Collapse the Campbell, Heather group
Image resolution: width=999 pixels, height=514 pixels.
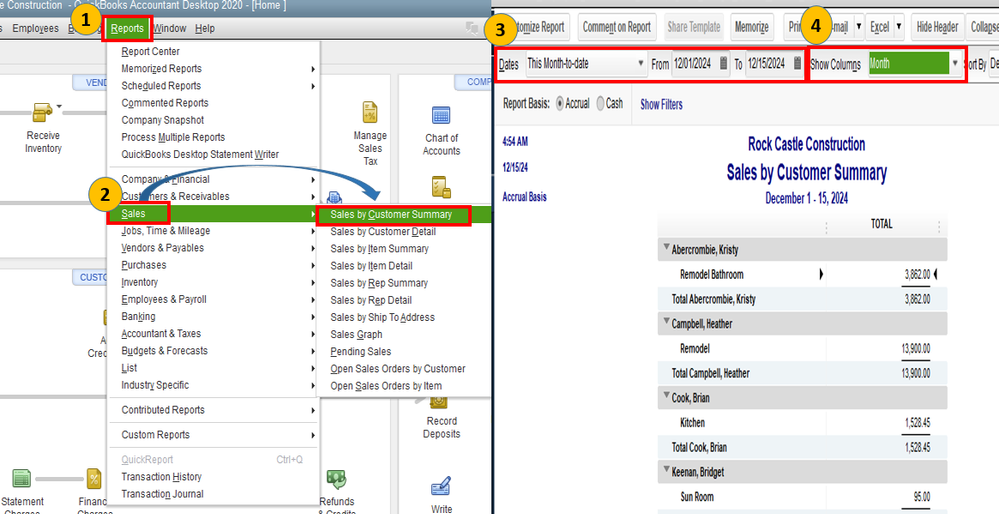[666, 322]
